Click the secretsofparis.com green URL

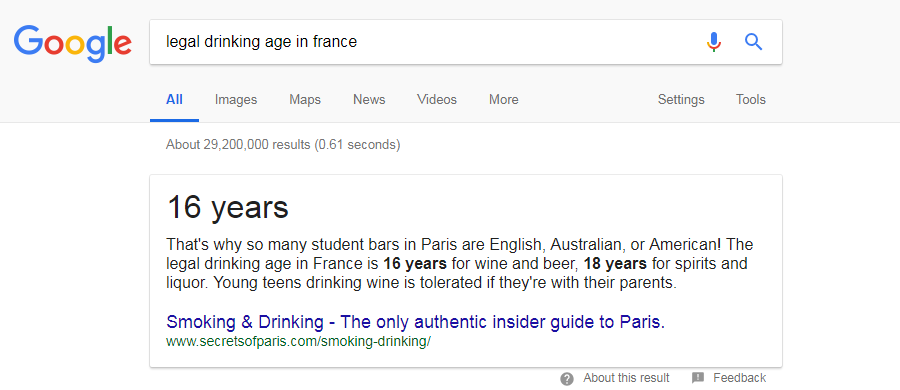(298, 342)
